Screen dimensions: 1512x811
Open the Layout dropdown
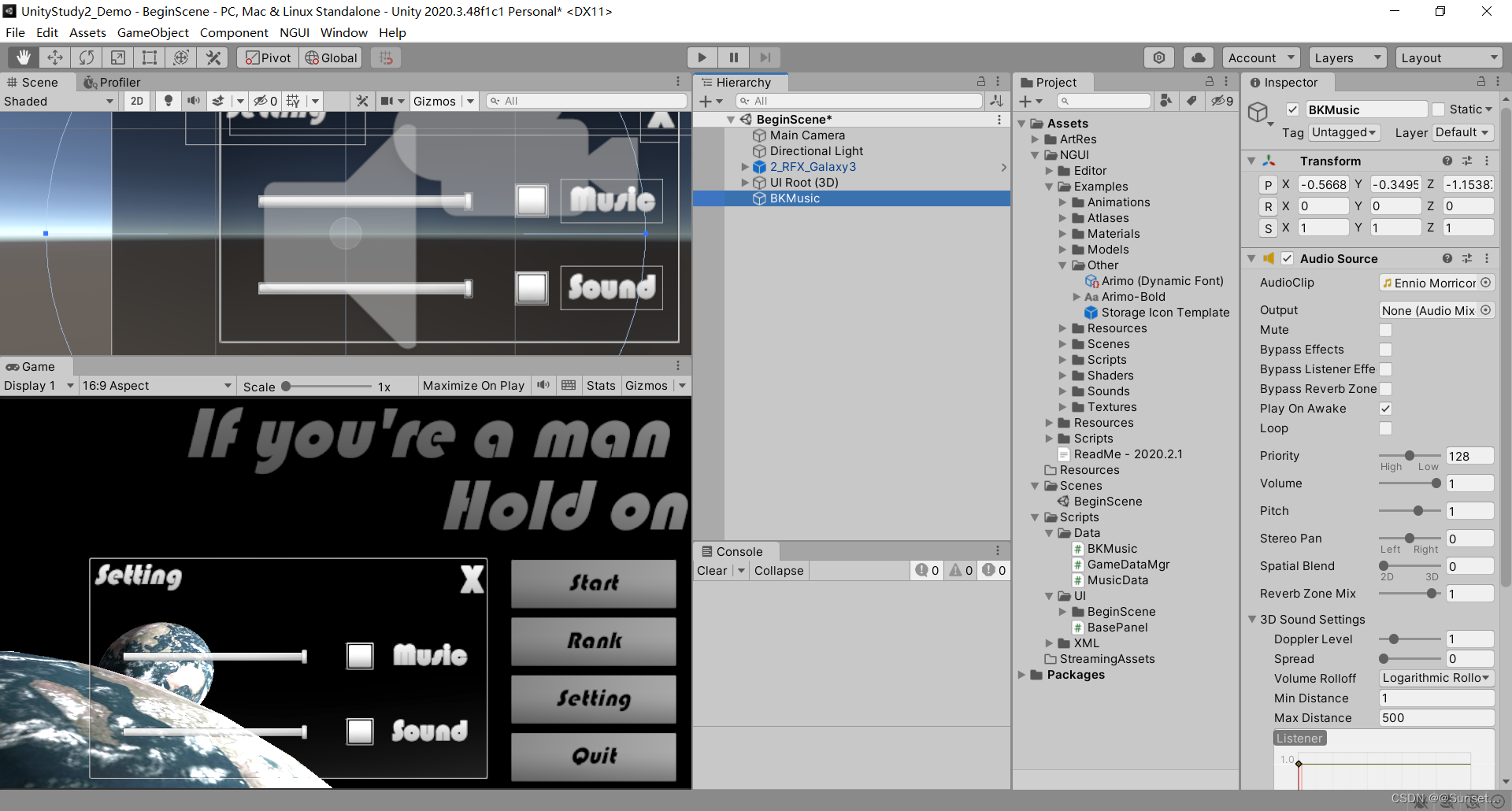click(x=1449, y=57)
